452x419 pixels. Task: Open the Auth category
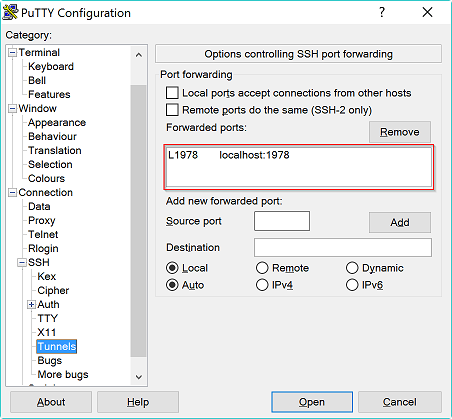pos(48,304)
